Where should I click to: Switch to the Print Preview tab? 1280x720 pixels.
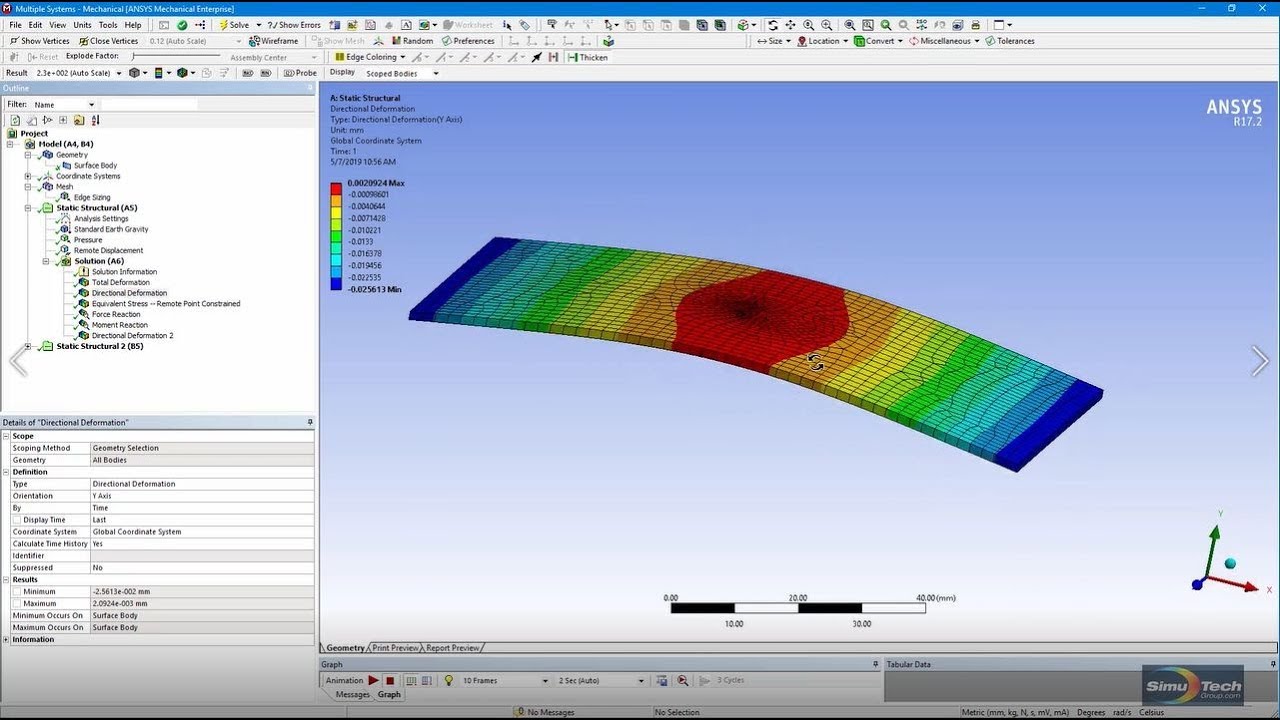coord(395,648)
